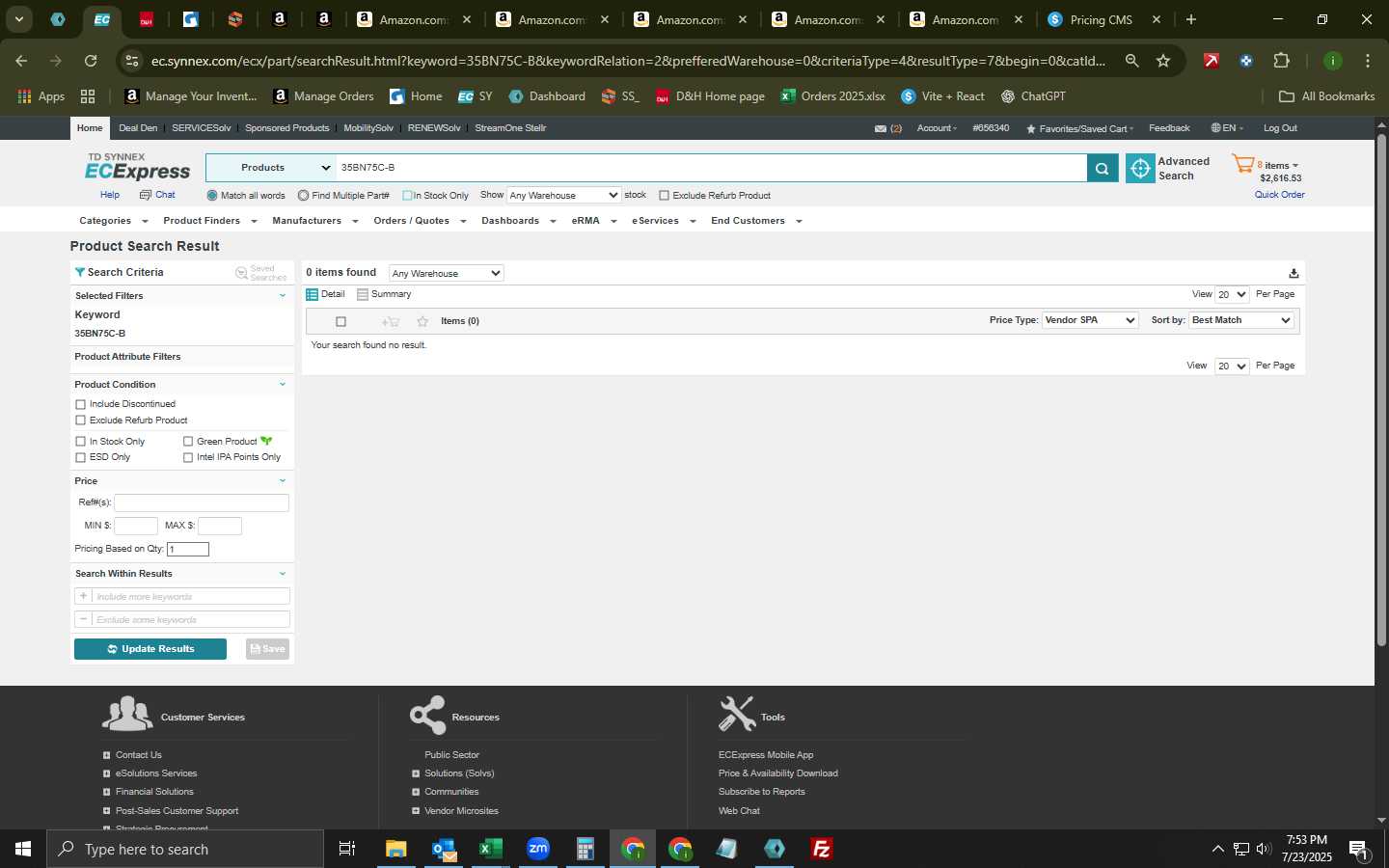1389x868 pixels.
Task: Open the Price Type Vendor SPA dropdown
Action: [1090, 320]
